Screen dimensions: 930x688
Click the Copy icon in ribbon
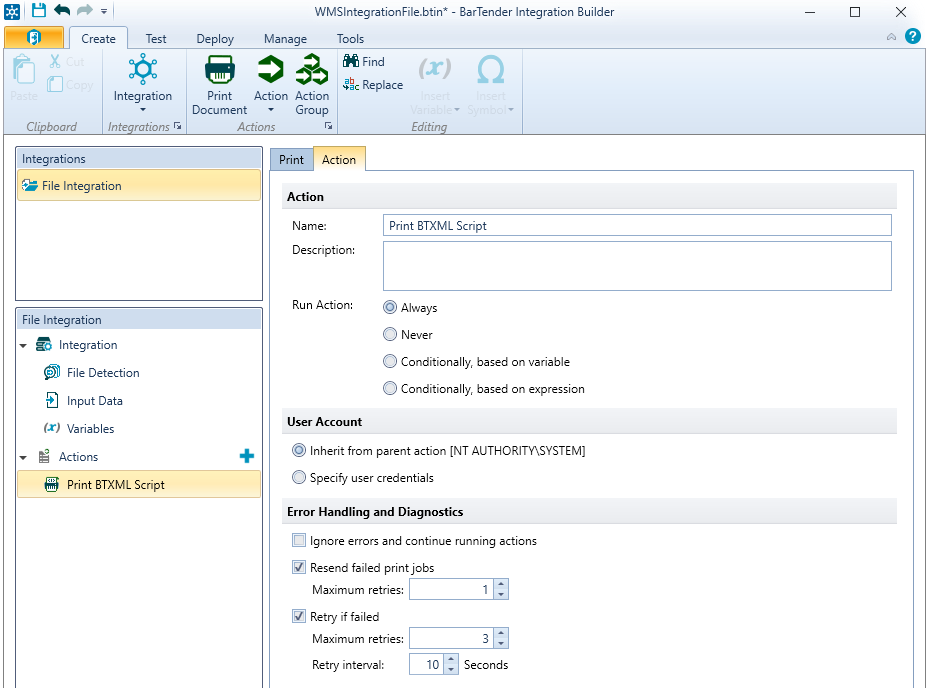coord(55,84)
